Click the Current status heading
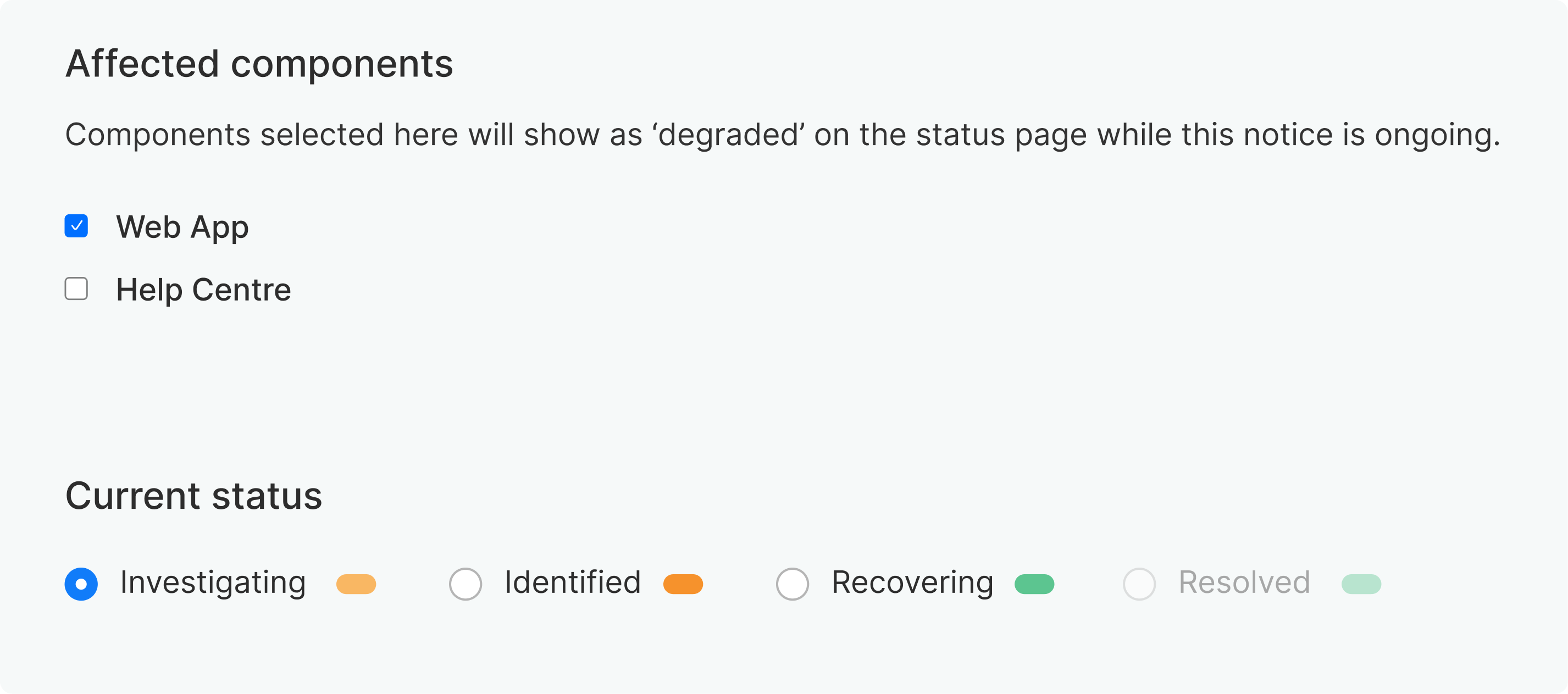This screenshot has width=1568, height=694. 194,495
